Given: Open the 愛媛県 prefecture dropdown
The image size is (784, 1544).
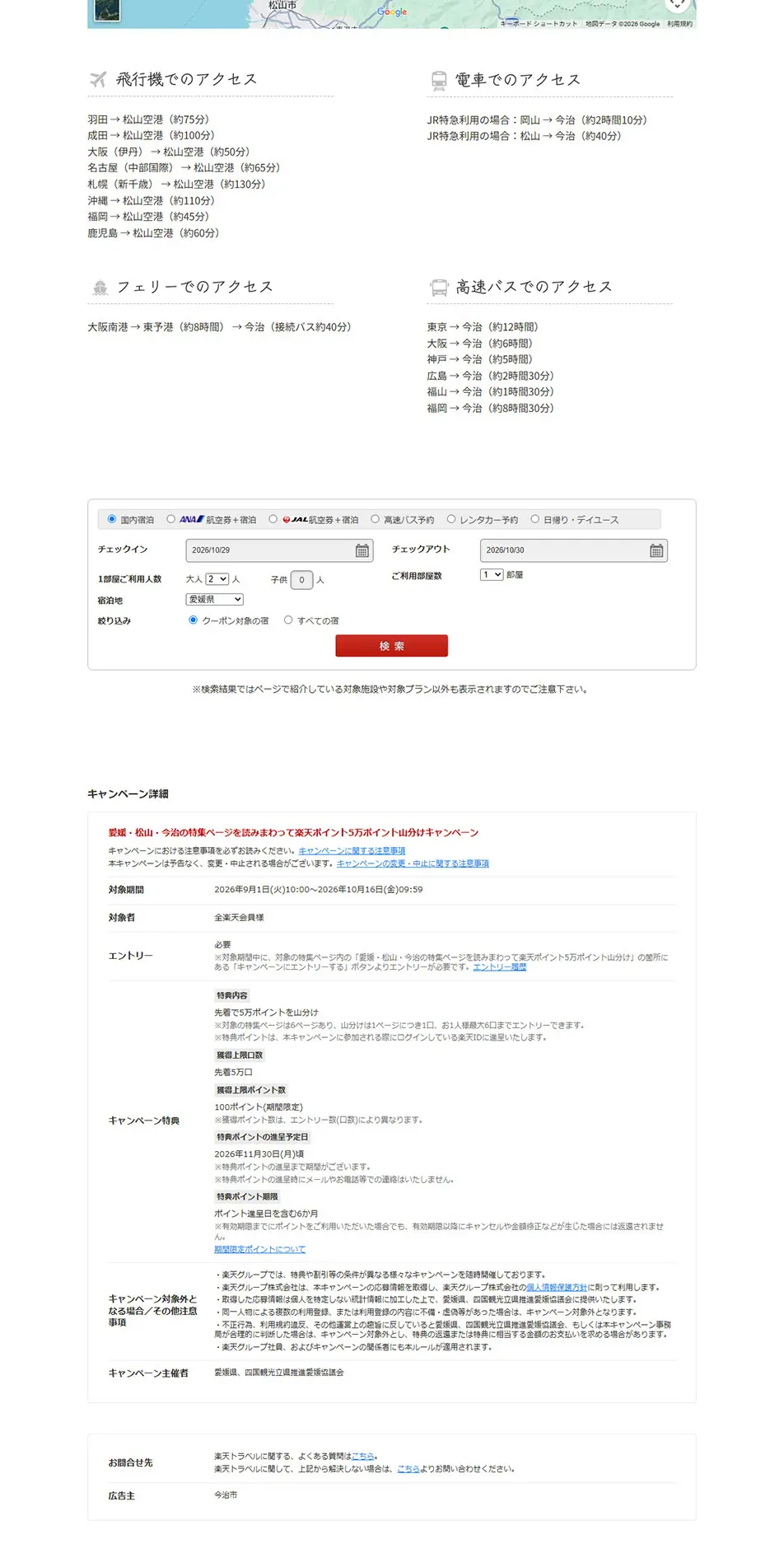Looking at the screenshot, I should tap(214, 600).
